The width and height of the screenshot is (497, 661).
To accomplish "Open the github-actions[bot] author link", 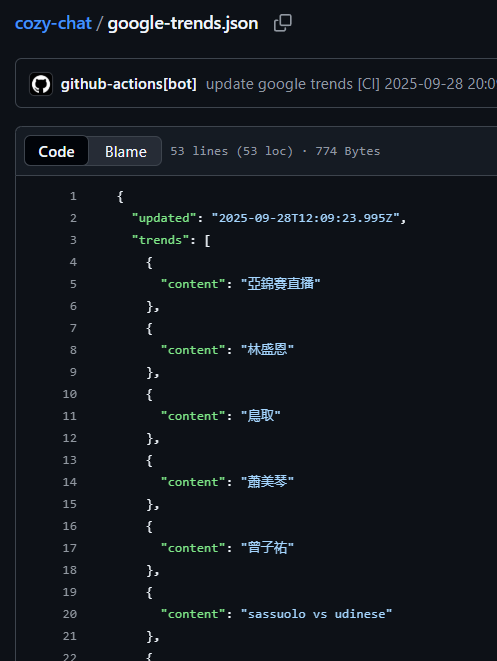I will pyautogui.click(x=129, y=84).
